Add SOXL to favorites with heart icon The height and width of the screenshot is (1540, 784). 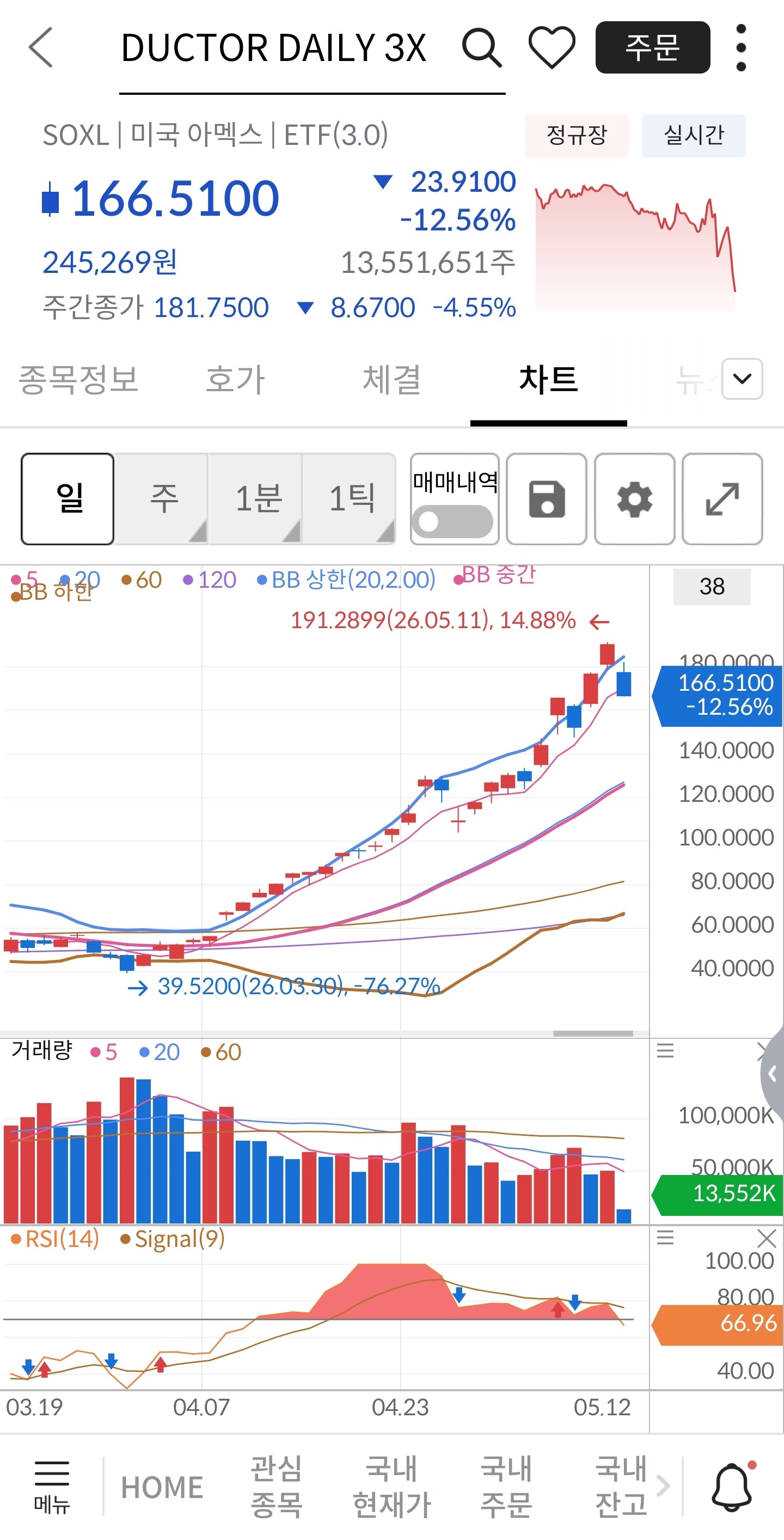552,48
